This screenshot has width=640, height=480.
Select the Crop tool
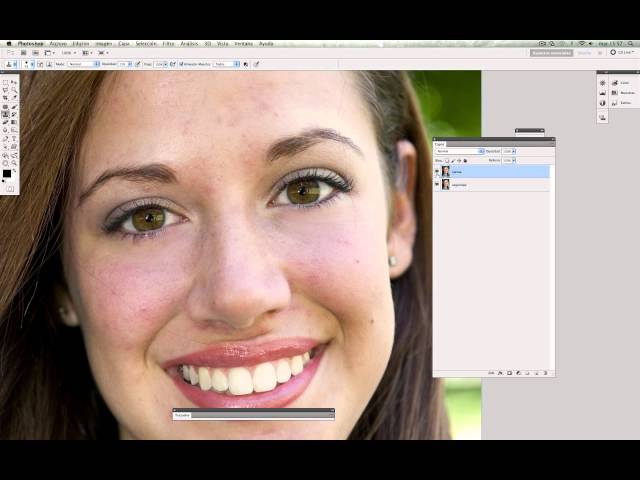[5, 98]
